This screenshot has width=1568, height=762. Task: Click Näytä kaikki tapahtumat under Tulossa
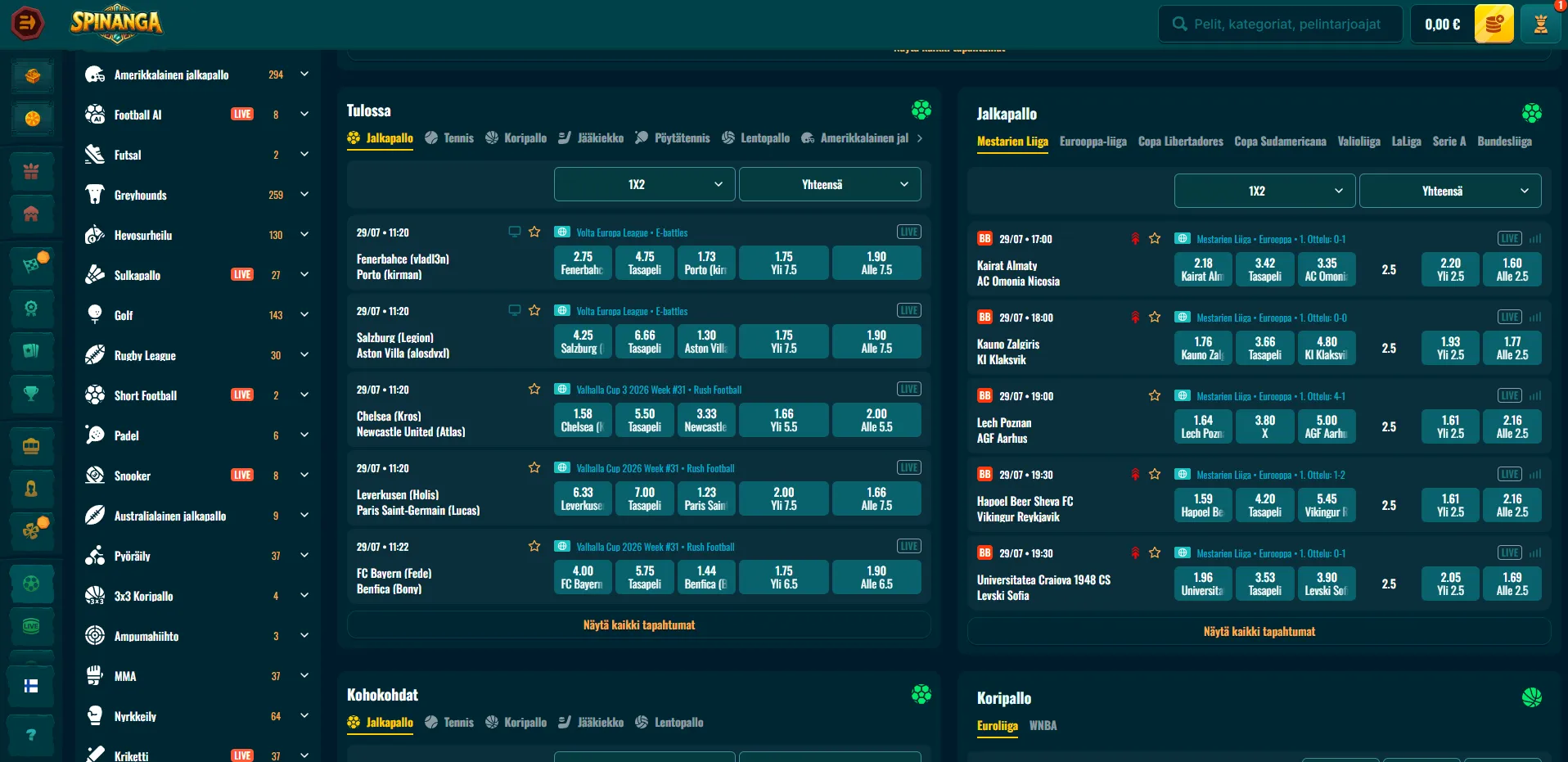[x=639, y=624]
